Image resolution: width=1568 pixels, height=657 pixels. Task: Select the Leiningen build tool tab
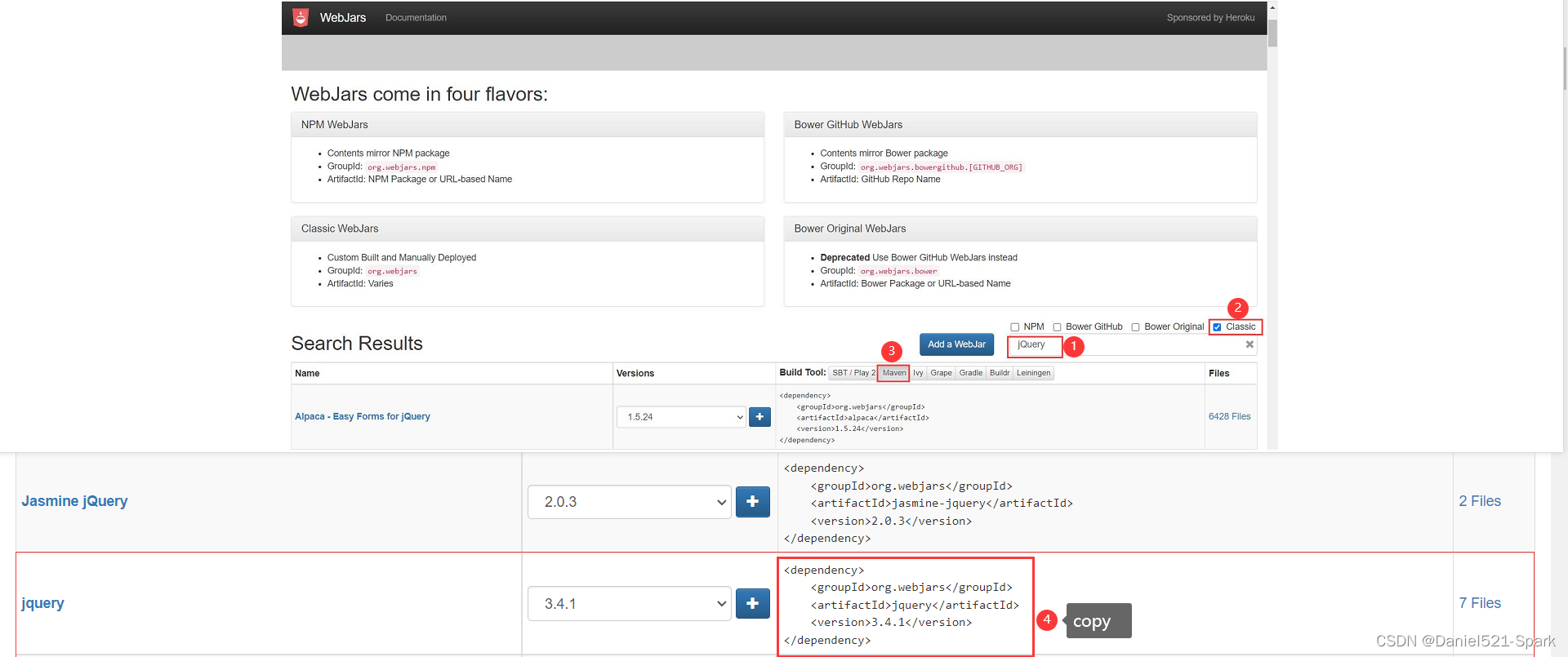1034,373
